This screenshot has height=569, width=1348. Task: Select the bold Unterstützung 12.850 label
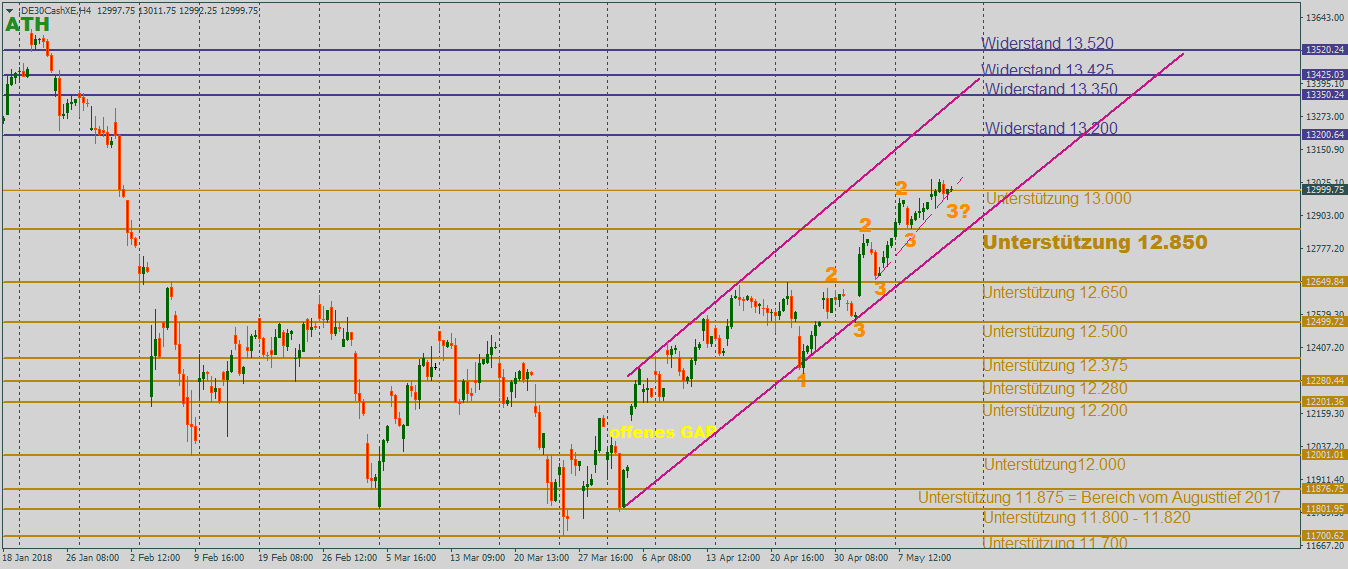click(x=1096, y=242)
